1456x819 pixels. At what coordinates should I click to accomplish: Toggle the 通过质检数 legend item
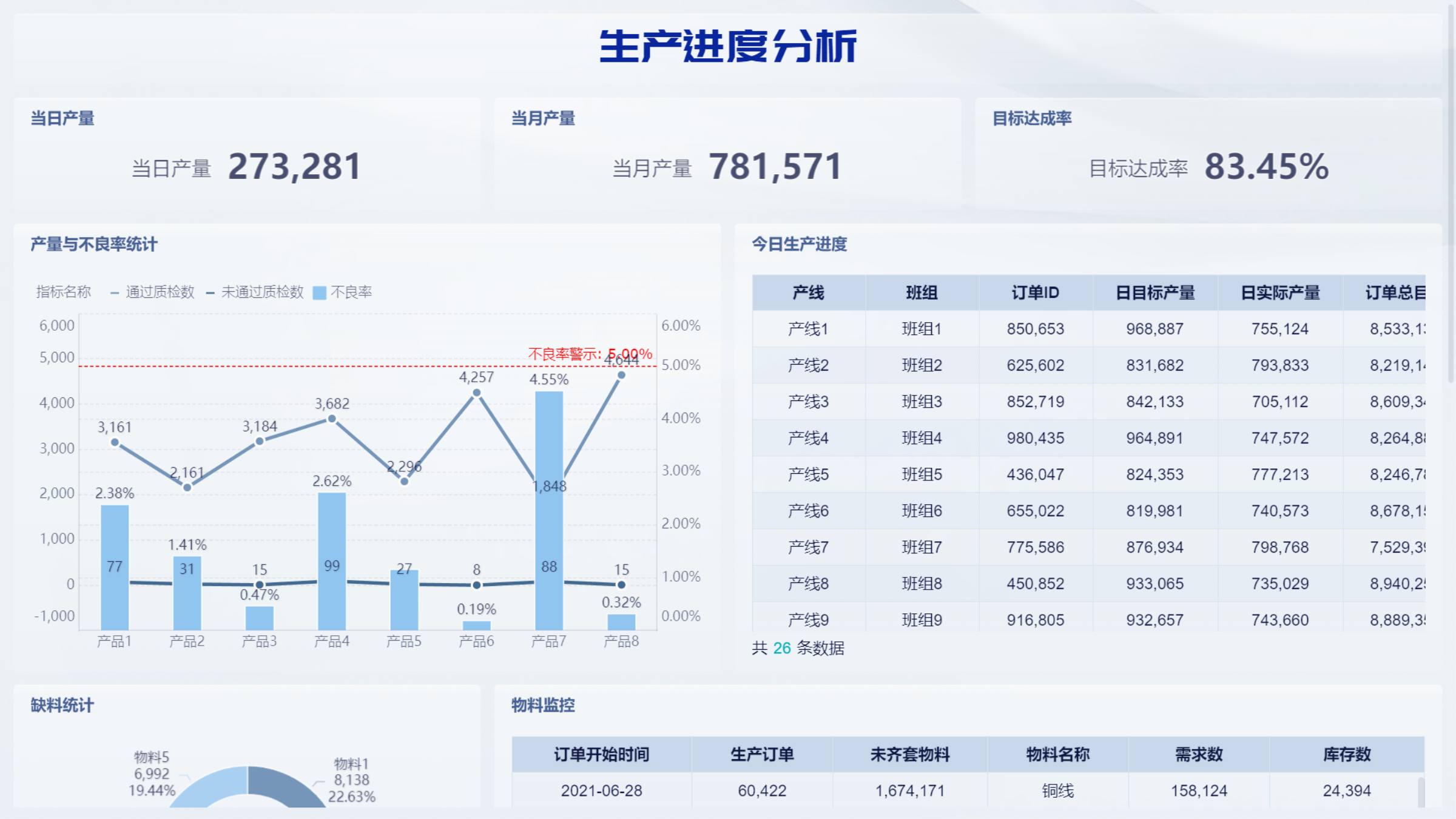pos(159,292)
